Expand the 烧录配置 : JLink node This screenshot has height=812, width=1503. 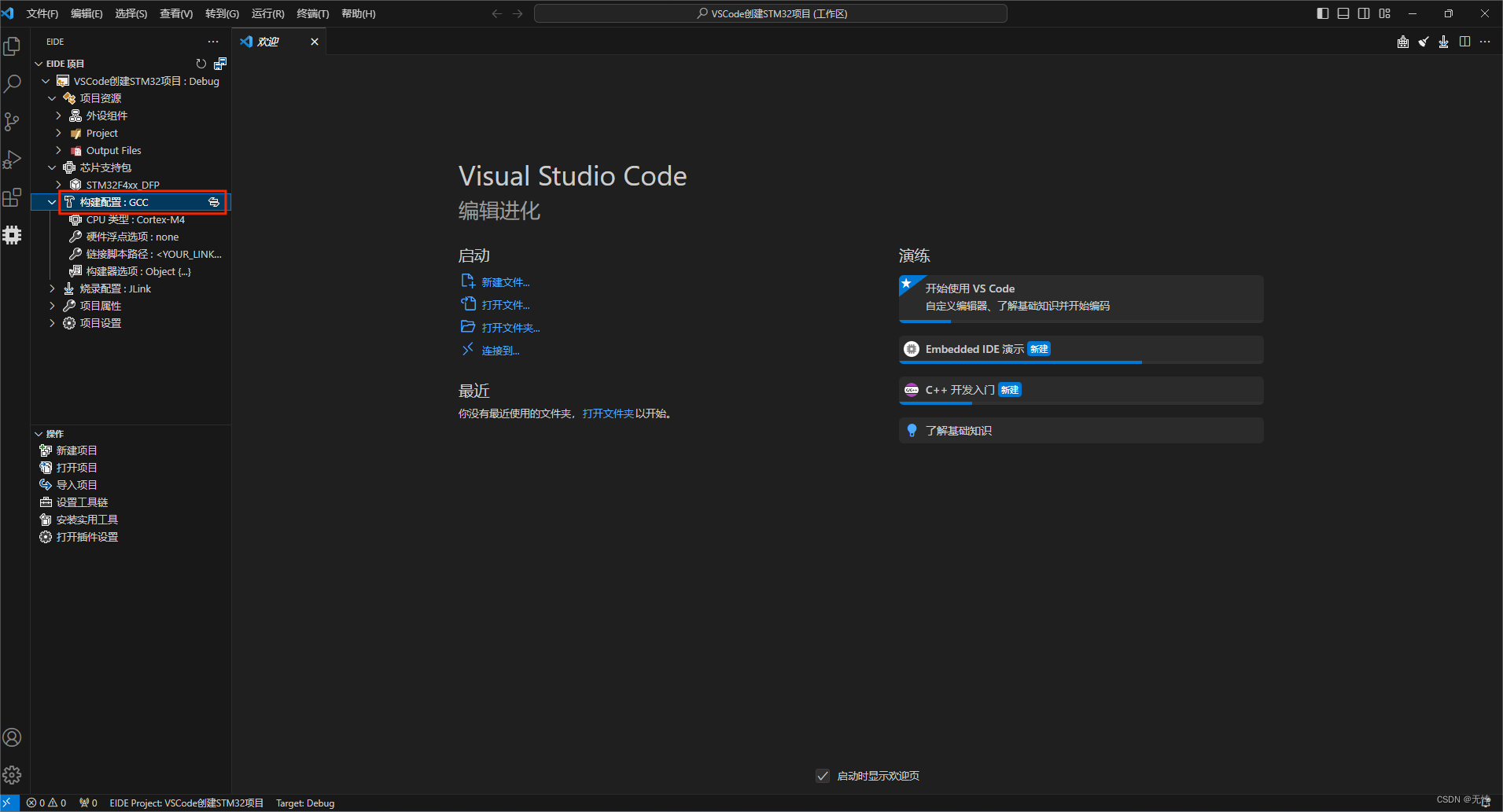(x=52, y=288)
